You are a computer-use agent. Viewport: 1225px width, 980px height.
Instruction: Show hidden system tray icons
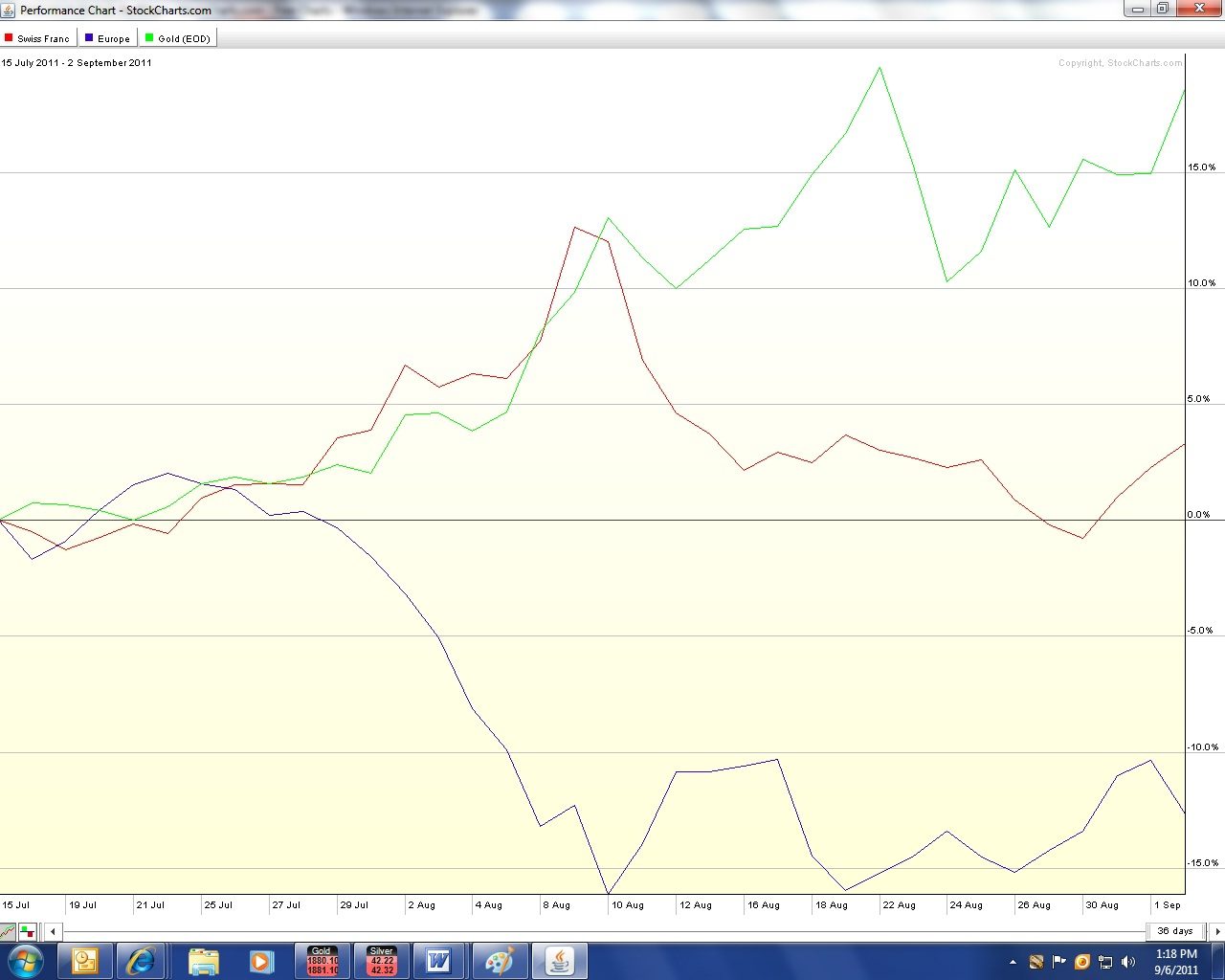[x=1013, y=962]
